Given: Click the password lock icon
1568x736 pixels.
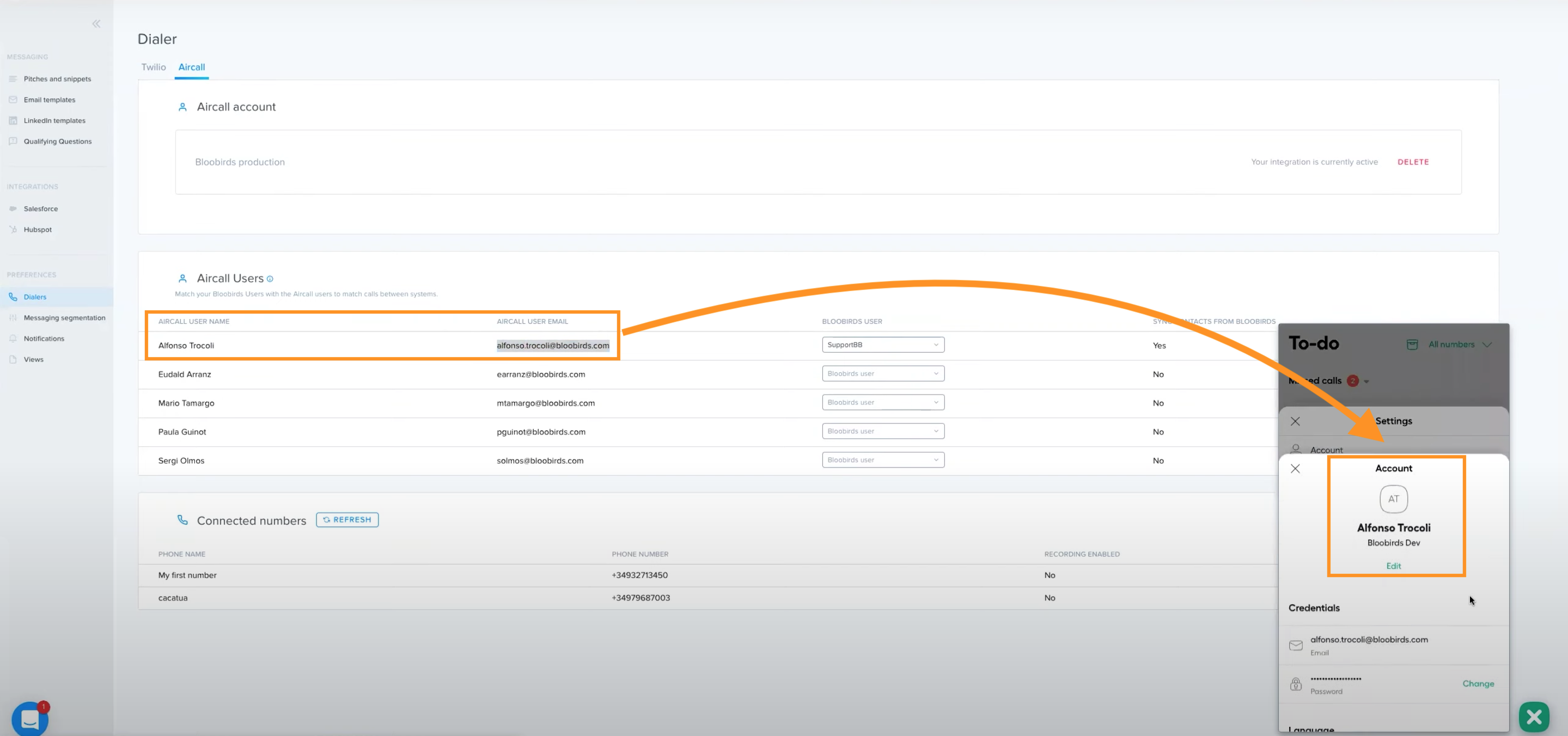Looking at the screenshot, I should point(1296,684).
